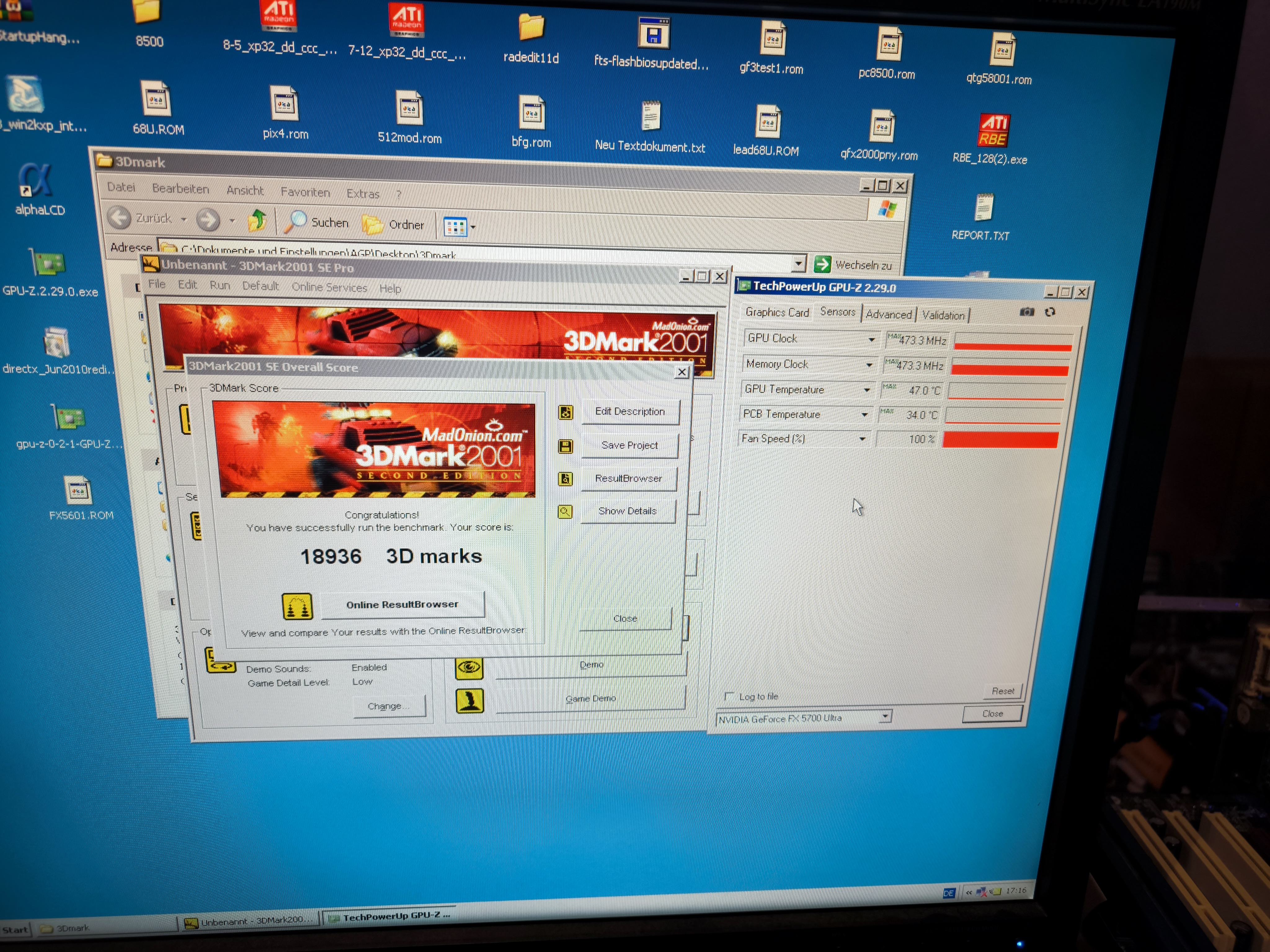Switch to the Advanced tab in GPU-Z

tap(888, 315)
